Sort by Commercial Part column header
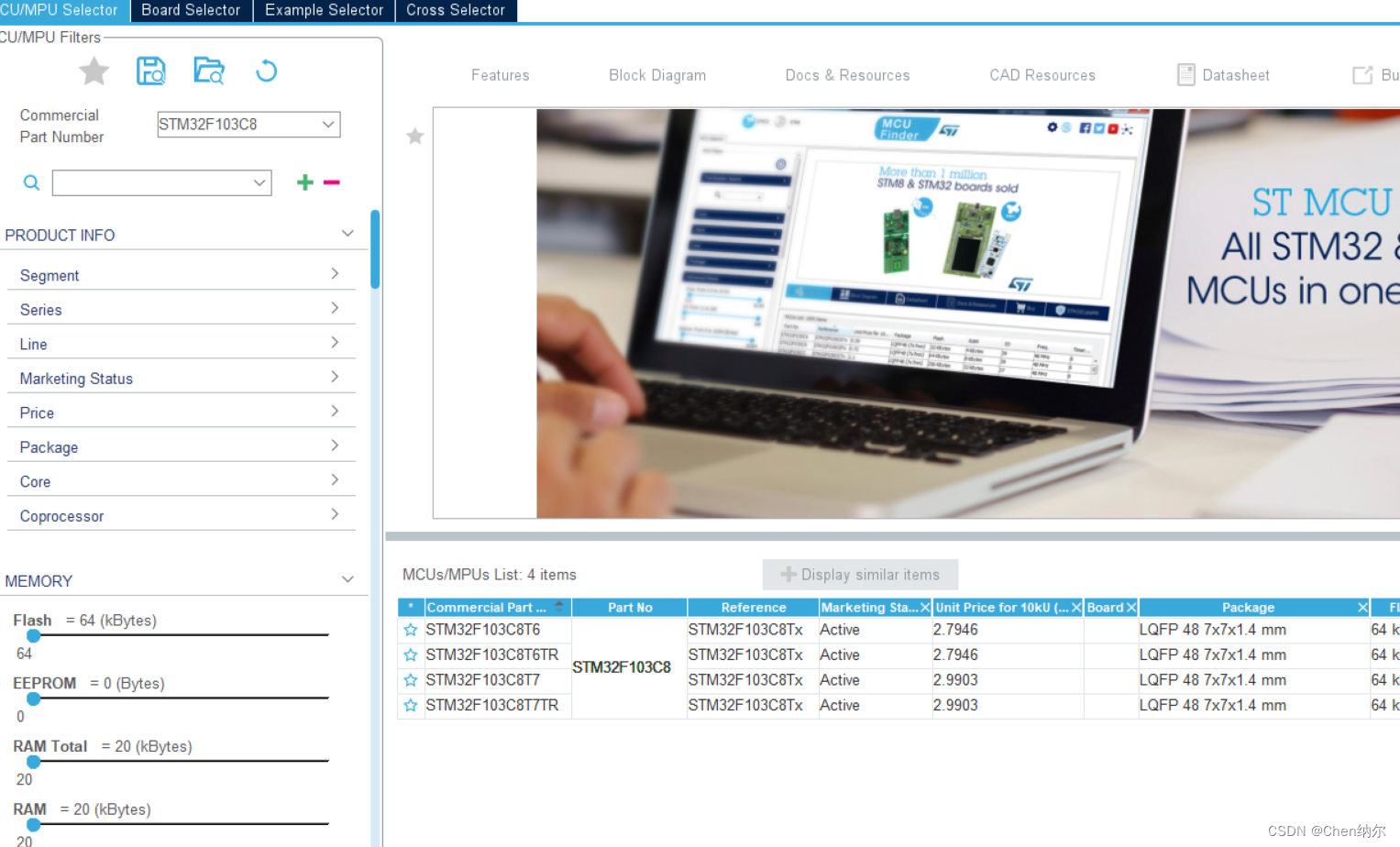Viewport: 1400px width, 847px height. click(x=498, y=608)
